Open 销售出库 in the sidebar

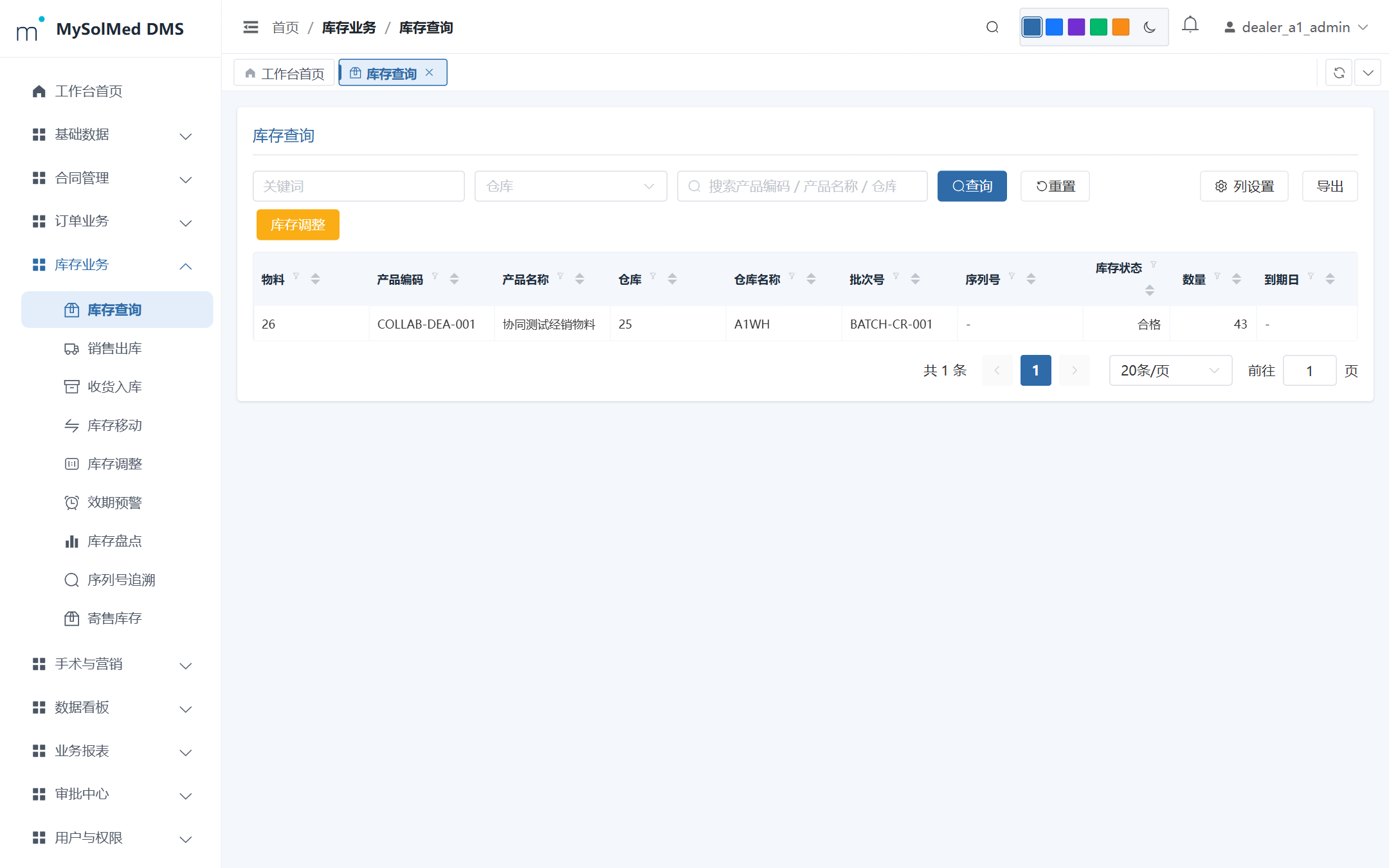click(117, 348)
